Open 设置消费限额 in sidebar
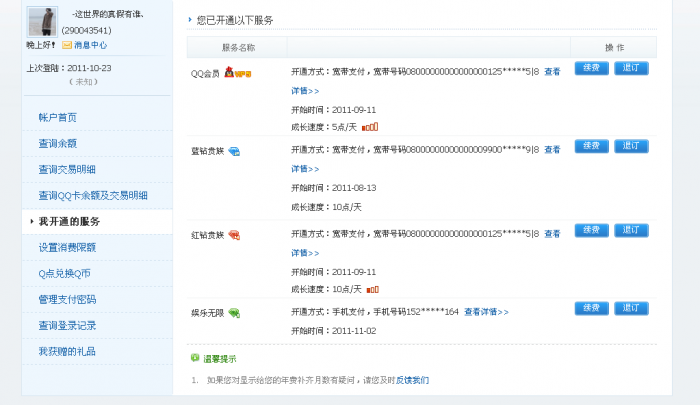This screenshot has width=700, height=405. click(x=67, y=247)
